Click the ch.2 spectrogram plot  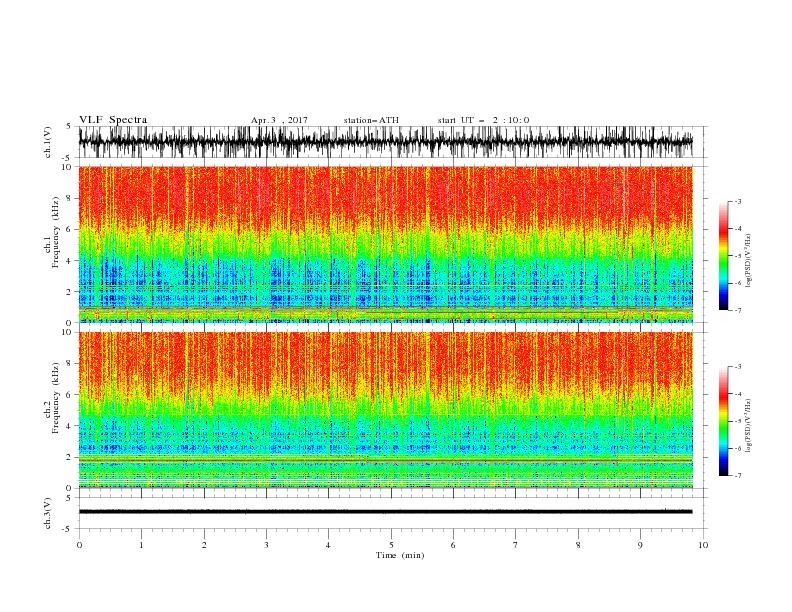coord(386,410)
